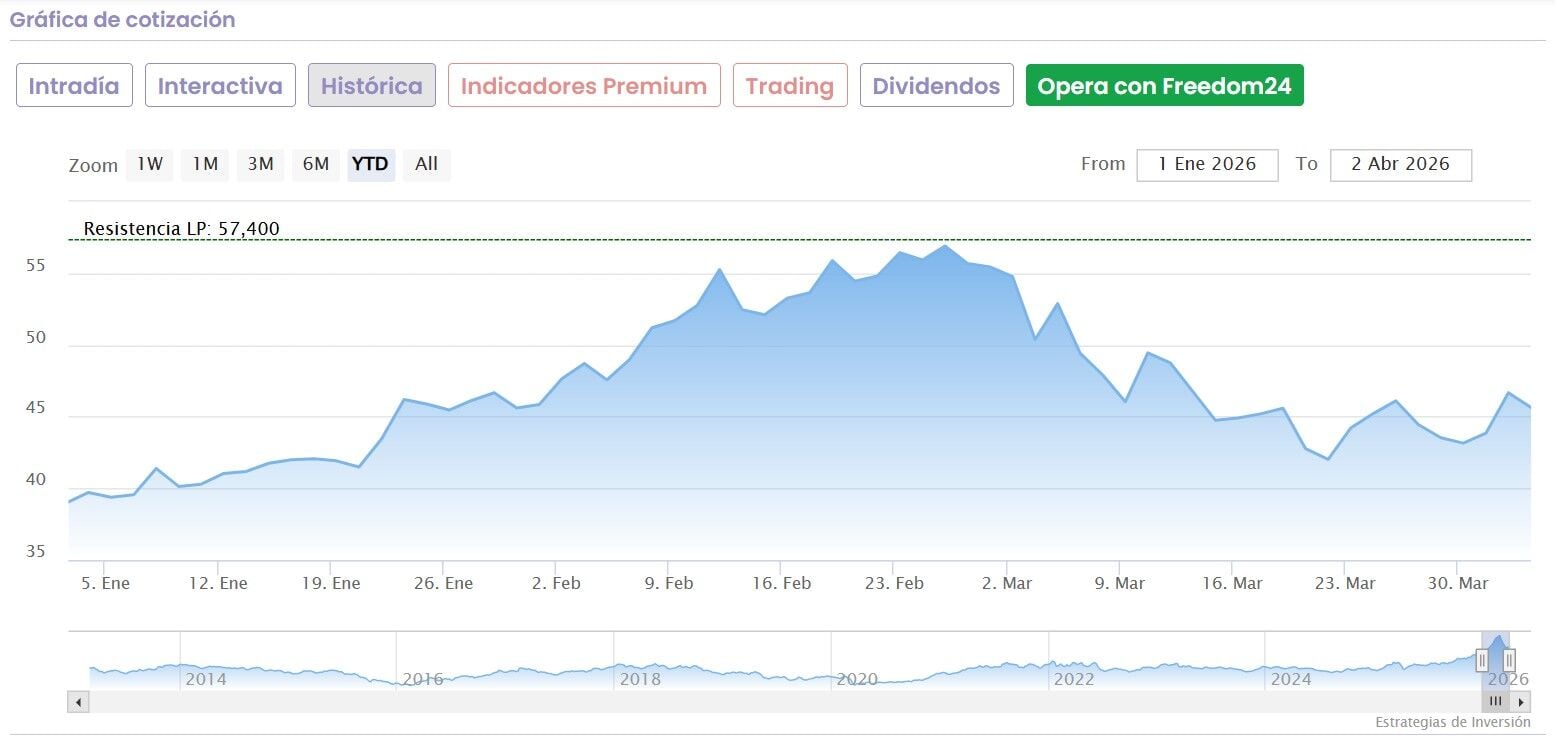The width and height of the screenshot is (1555, 755).
Task: Select the Histórica tab
Action: 371,86
